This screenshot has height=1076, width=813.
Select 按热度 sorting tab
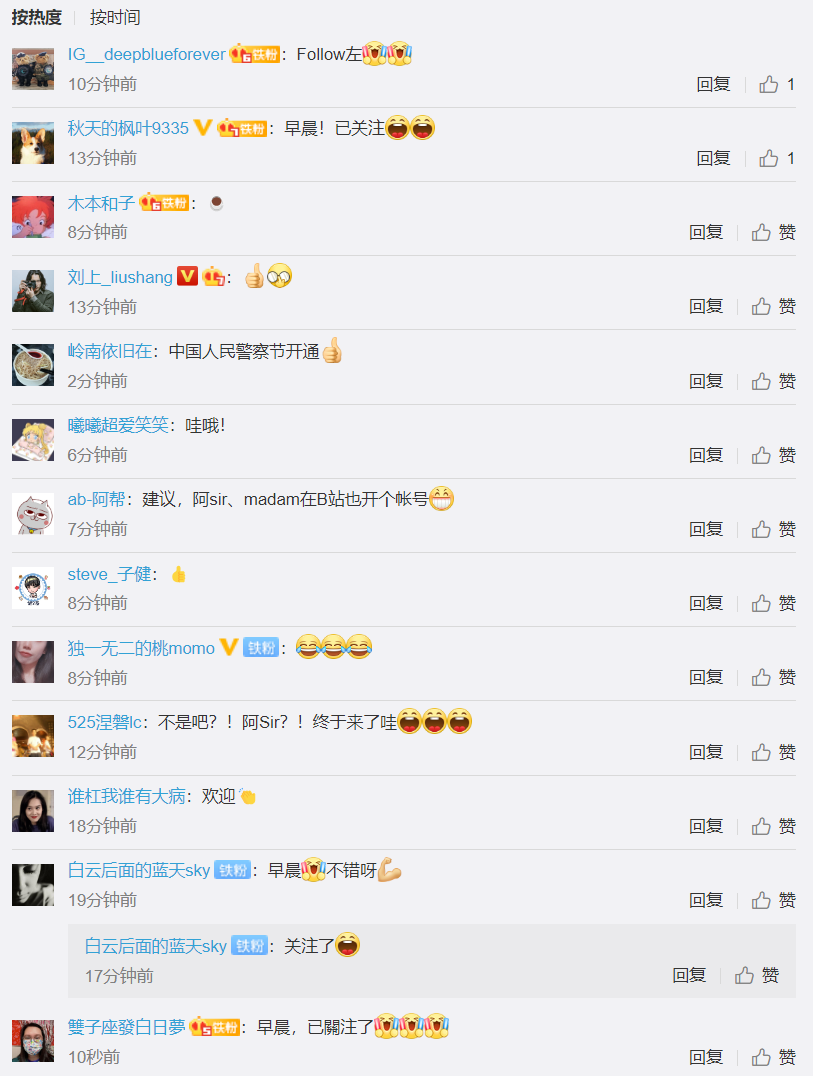pos(36,17)
